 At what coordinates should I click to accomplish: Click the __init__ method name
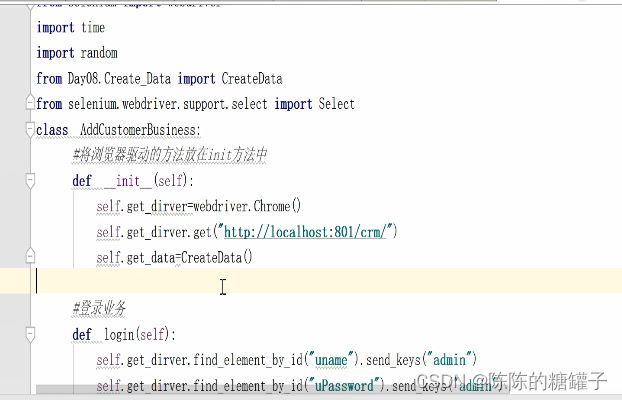pos(128,181)
